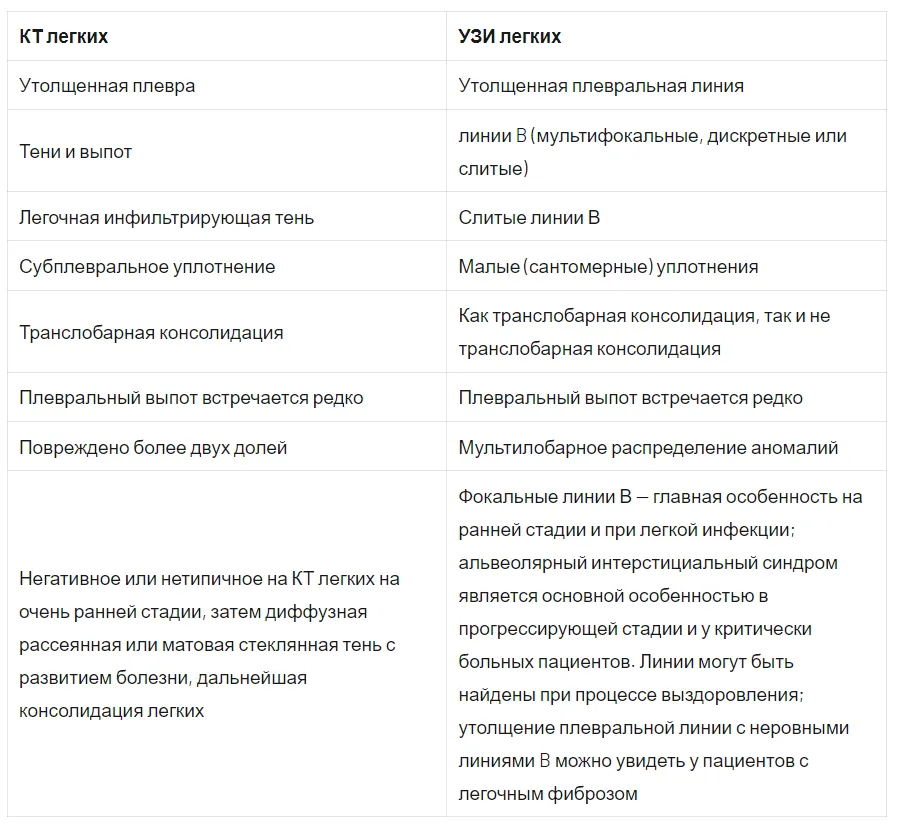Select the 'Повреждено более двух долей' cell
Image resolution: width=900 pixels, height=828 pixels.
153,447
